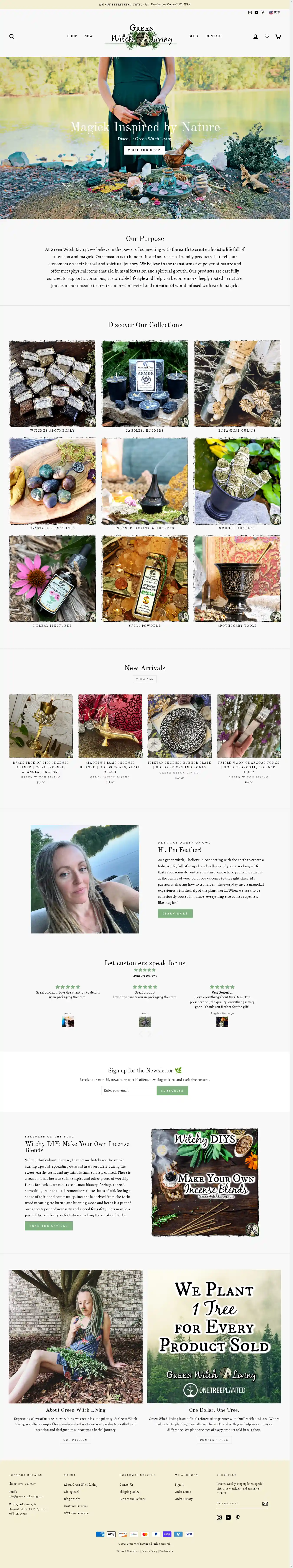Click the LEARN MORE button about Feather

click(x=175, y=914)
